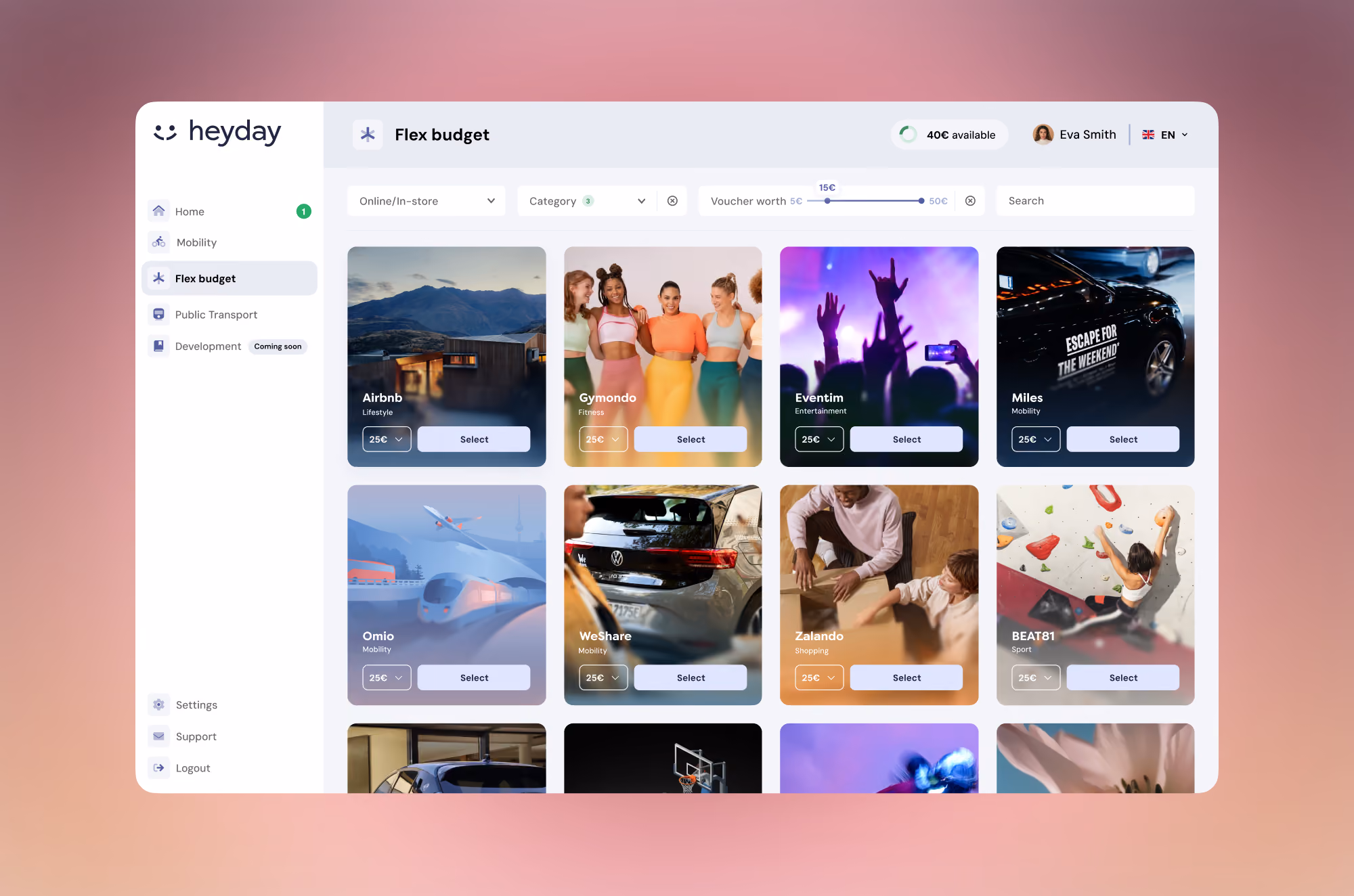The height and width of the screenshot is (896, 1354).
Task: Open the EN language selector chevron
Action: point(1185,135)
